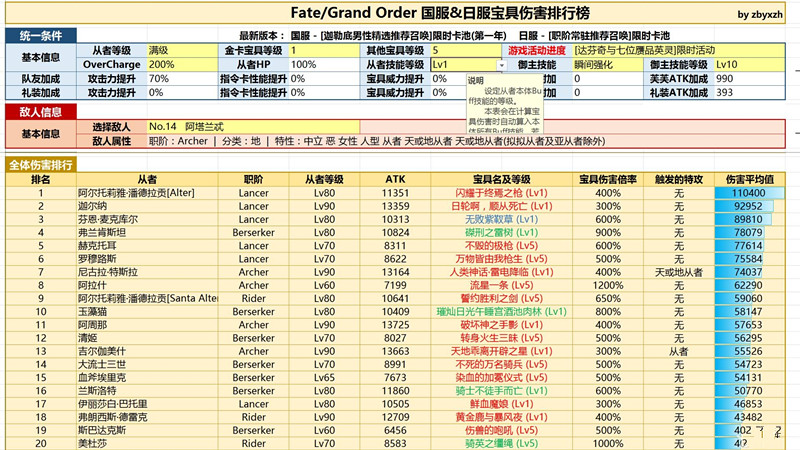
Task: Click the Fate/Grand Order title banner
Action: 395,13
